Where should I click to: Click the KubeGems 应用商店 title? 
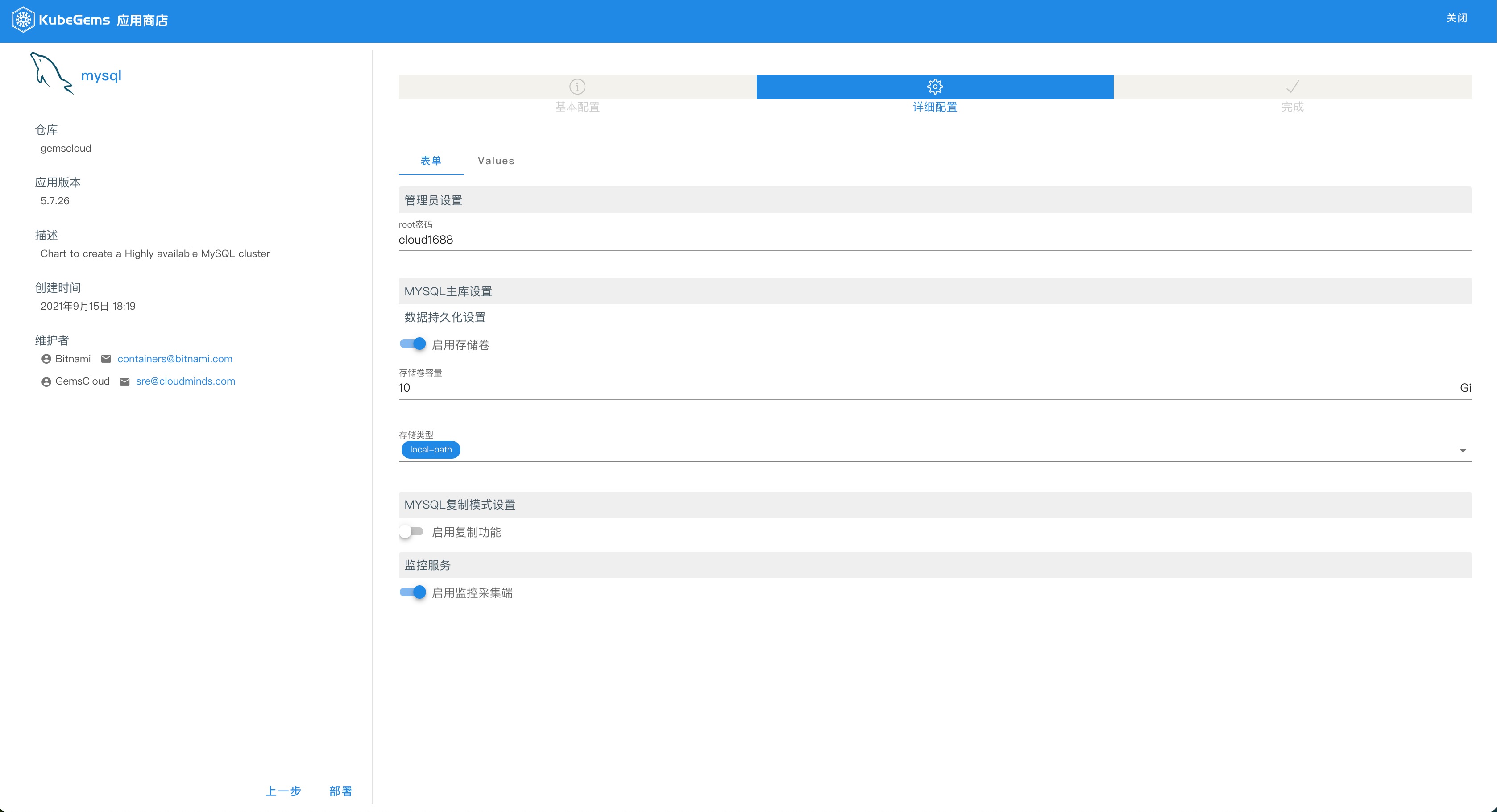104,20
